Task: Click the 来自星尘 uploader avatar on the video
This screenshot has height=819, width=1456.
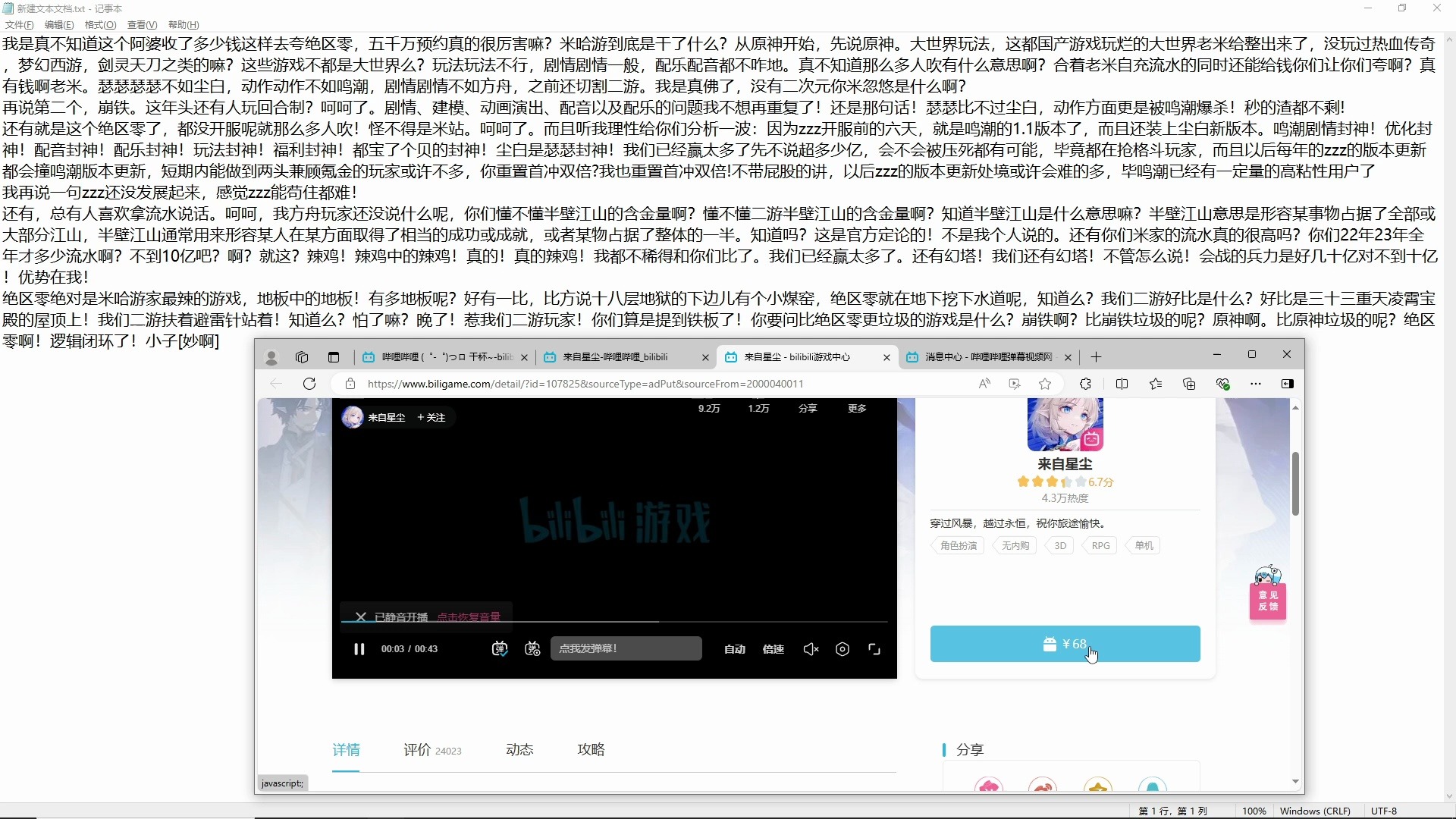Action: (x=352, y=417)
